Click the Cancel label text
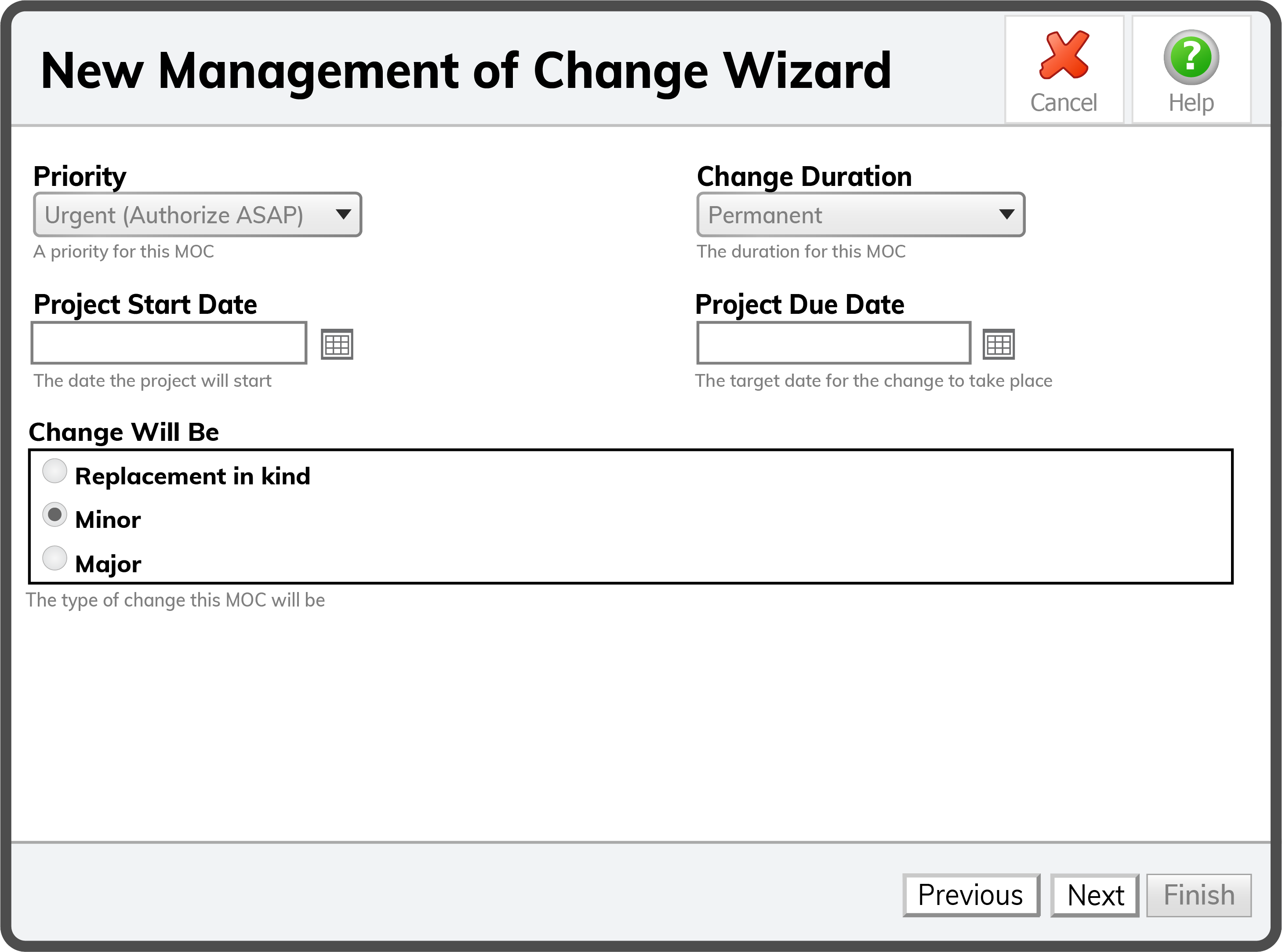 pyautogui.click(x=1064, y=102)
